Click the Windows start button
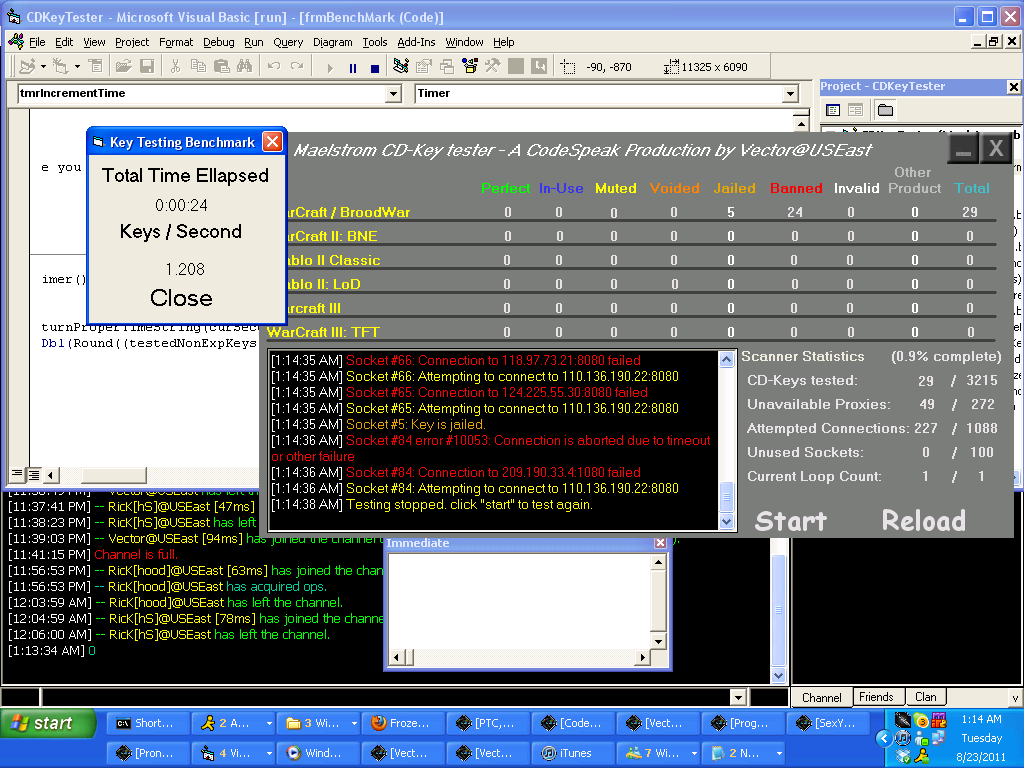The width and height of the screenshot is (1024, 768). pyautogui.click(x=49, y=724)
